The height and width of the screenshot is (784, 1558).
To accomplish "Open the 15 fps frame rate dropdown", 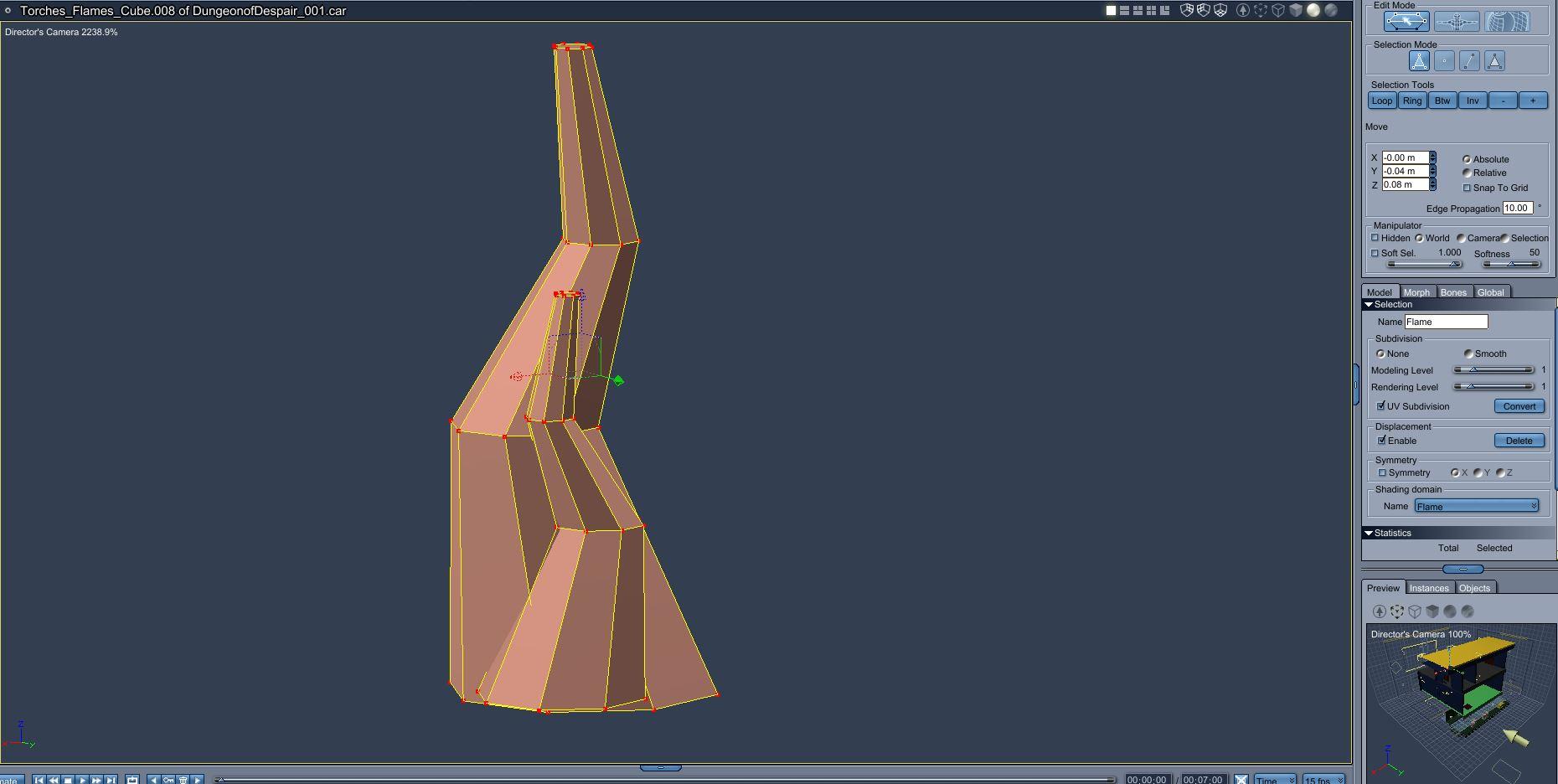I will pyautogui.click(x=1323, y=780).
